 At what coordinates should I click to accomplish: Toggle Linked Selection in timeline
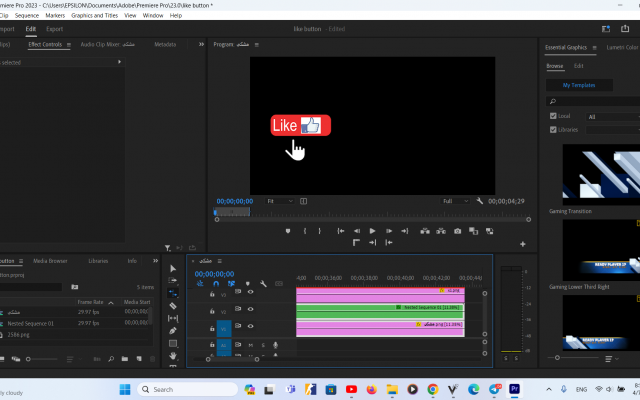click(x=231, y=283)
